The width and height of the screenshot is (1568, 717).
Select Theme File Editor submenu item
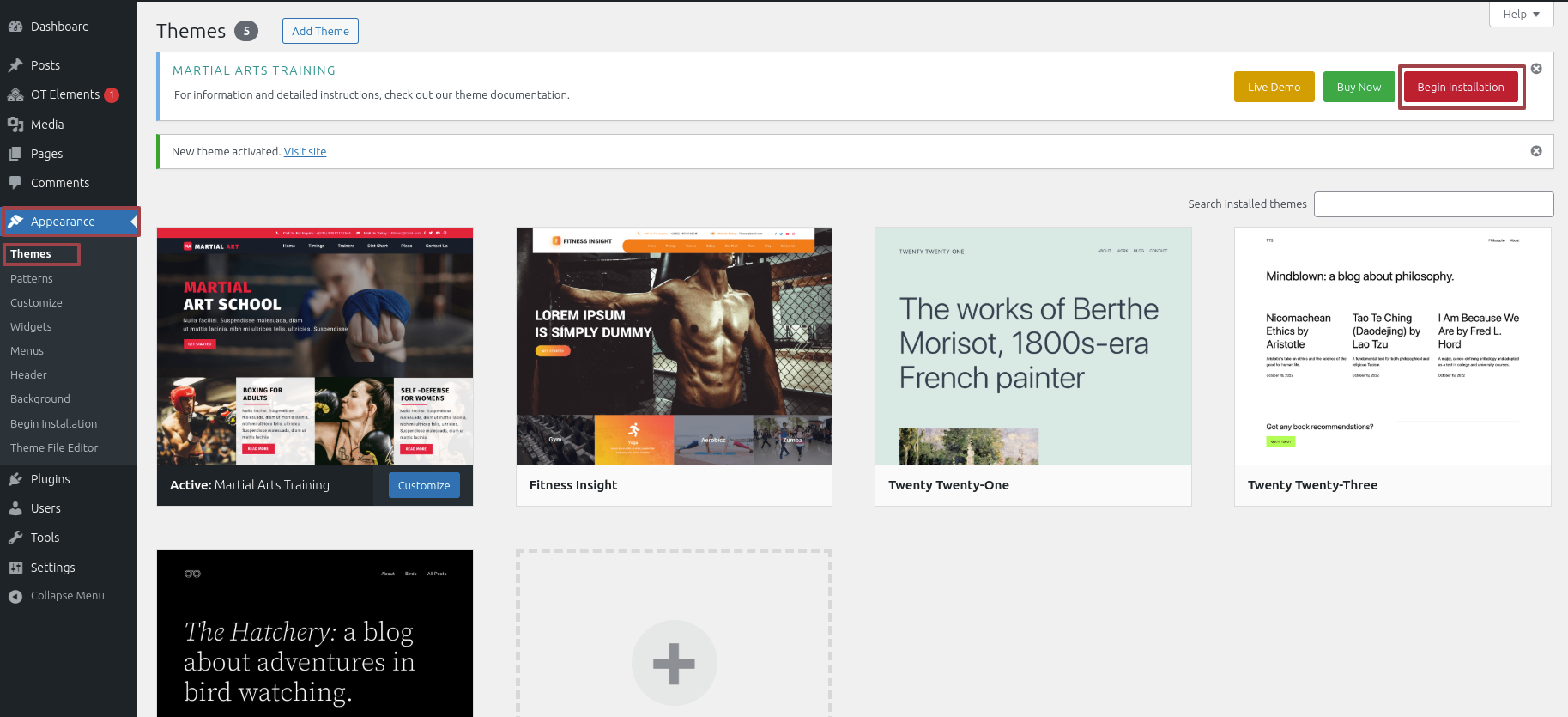[x=54, y=448]
